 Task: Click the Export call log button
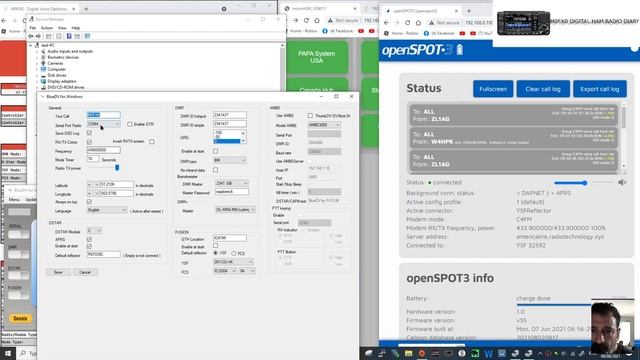[600, 89]
